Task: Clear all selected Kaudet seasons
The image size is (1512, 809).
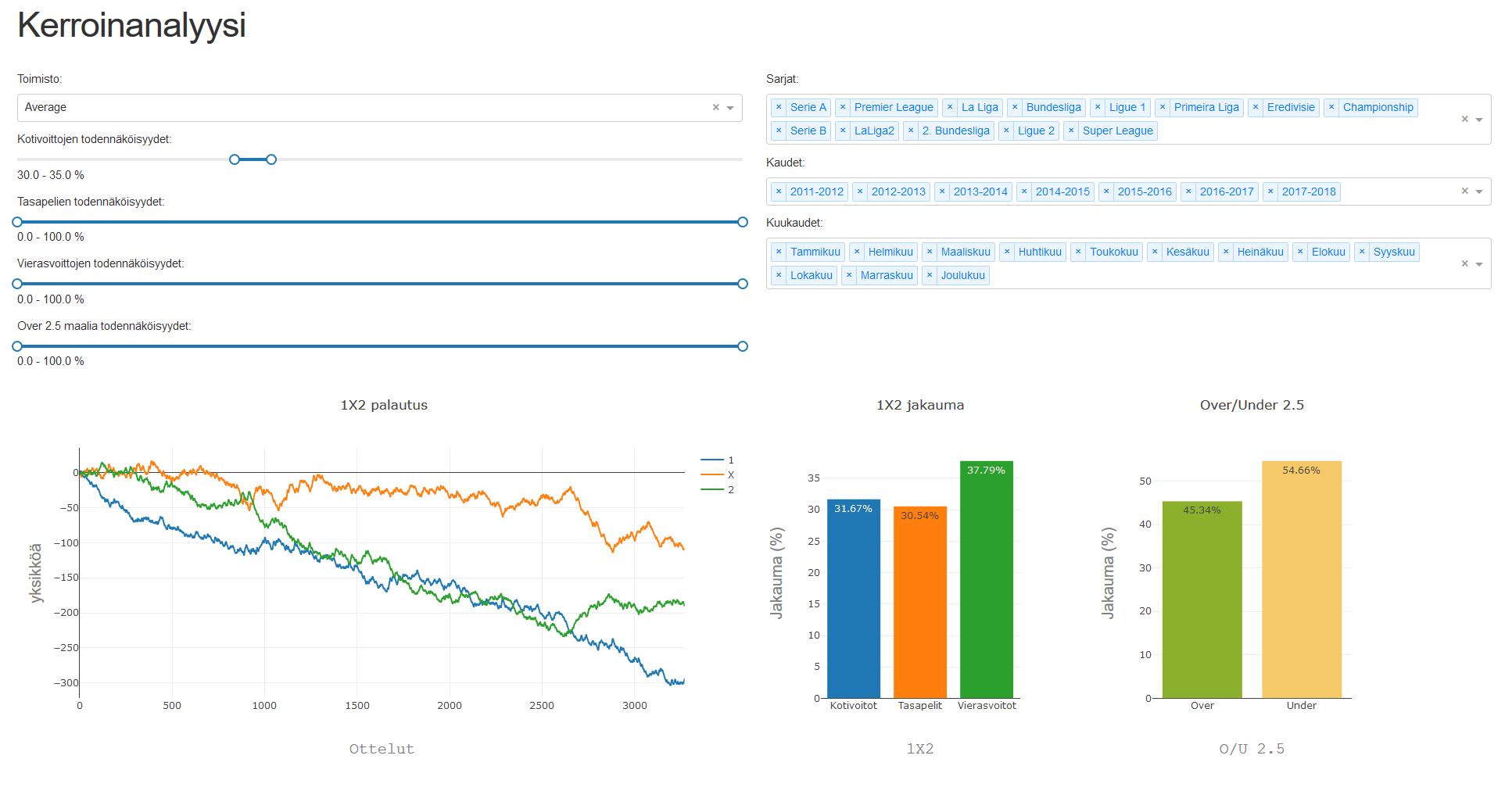Action: coord(1464,192)
